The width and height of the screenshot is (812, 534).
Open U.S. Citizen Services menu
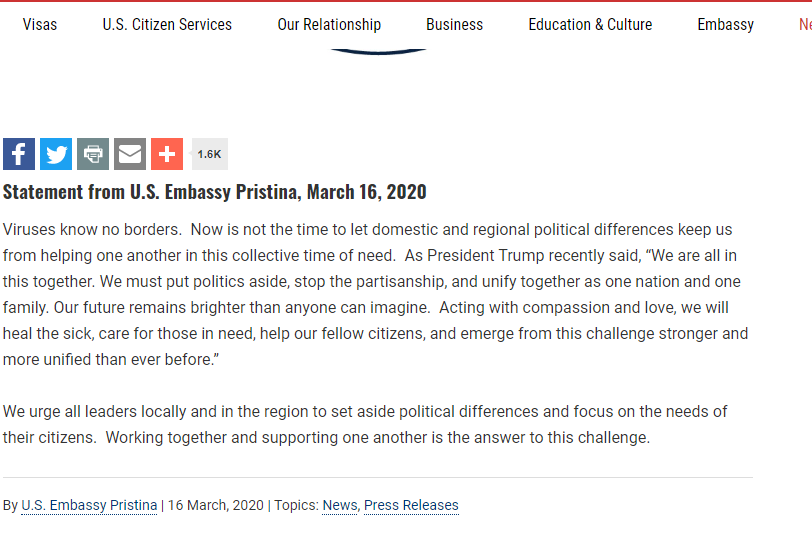coord(167,24)
